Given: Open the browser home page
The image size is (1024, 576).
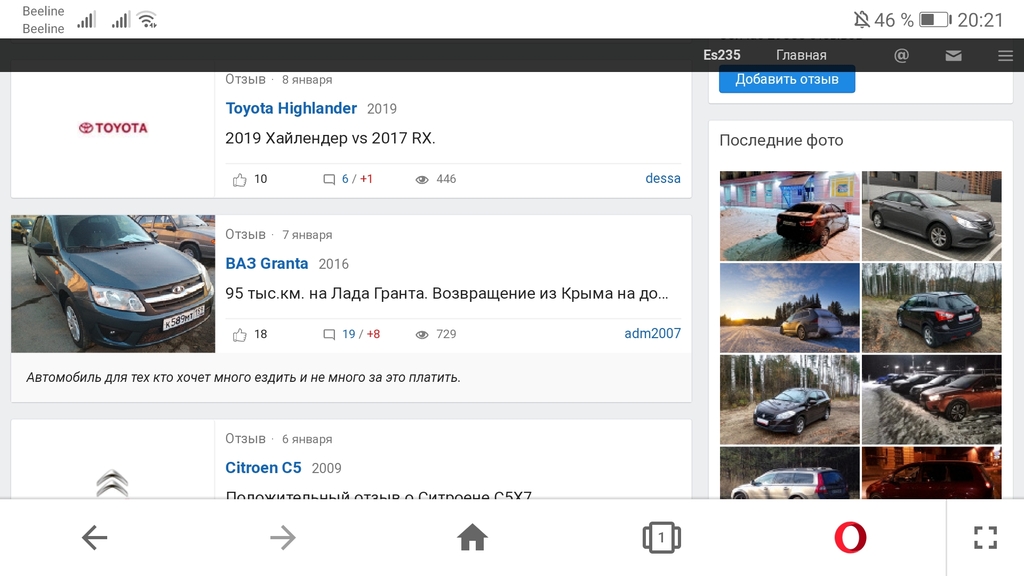Looking at the screenshot, I should pyautogui.click(x=472, y=537).
